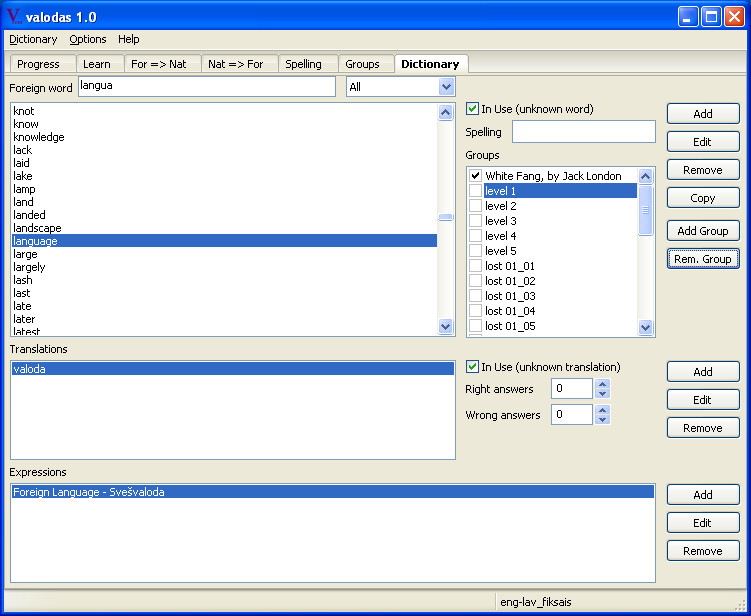Uncheck White Fang, by Jack London group
Screen dimensions: 751x616
pyautogui.click(x=475, y=176)
